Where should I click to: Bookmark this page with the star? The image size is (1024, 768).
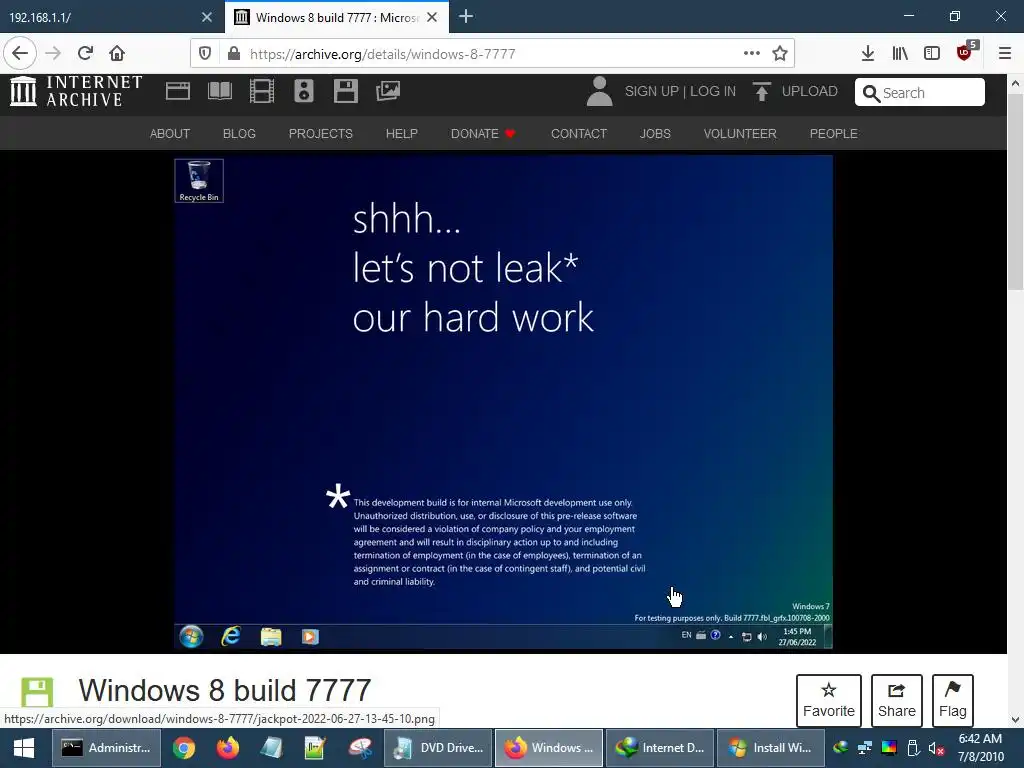point(780,54)
